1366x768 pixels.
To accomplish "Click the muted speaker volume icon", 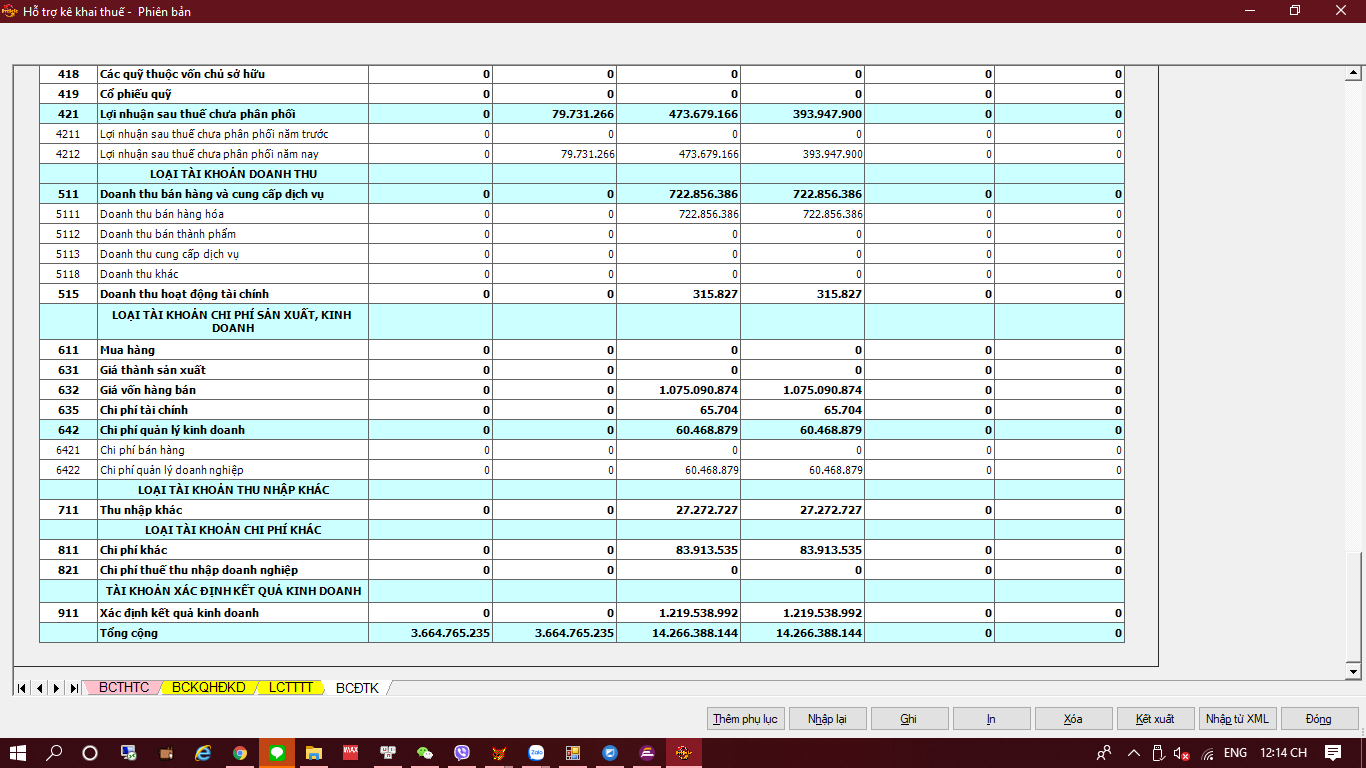I will click(1181, 753).
